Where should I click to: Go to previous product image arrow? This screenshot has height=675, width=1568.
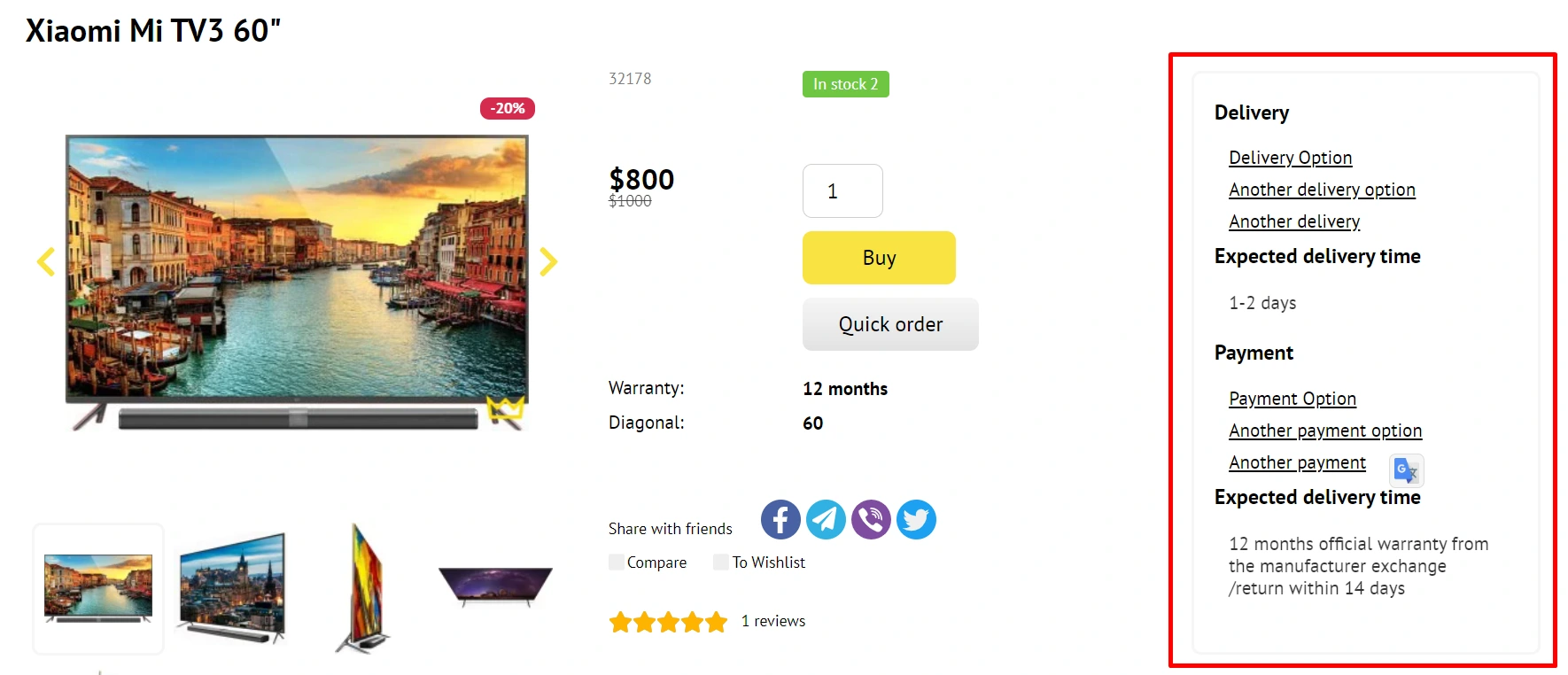[46, 261]
